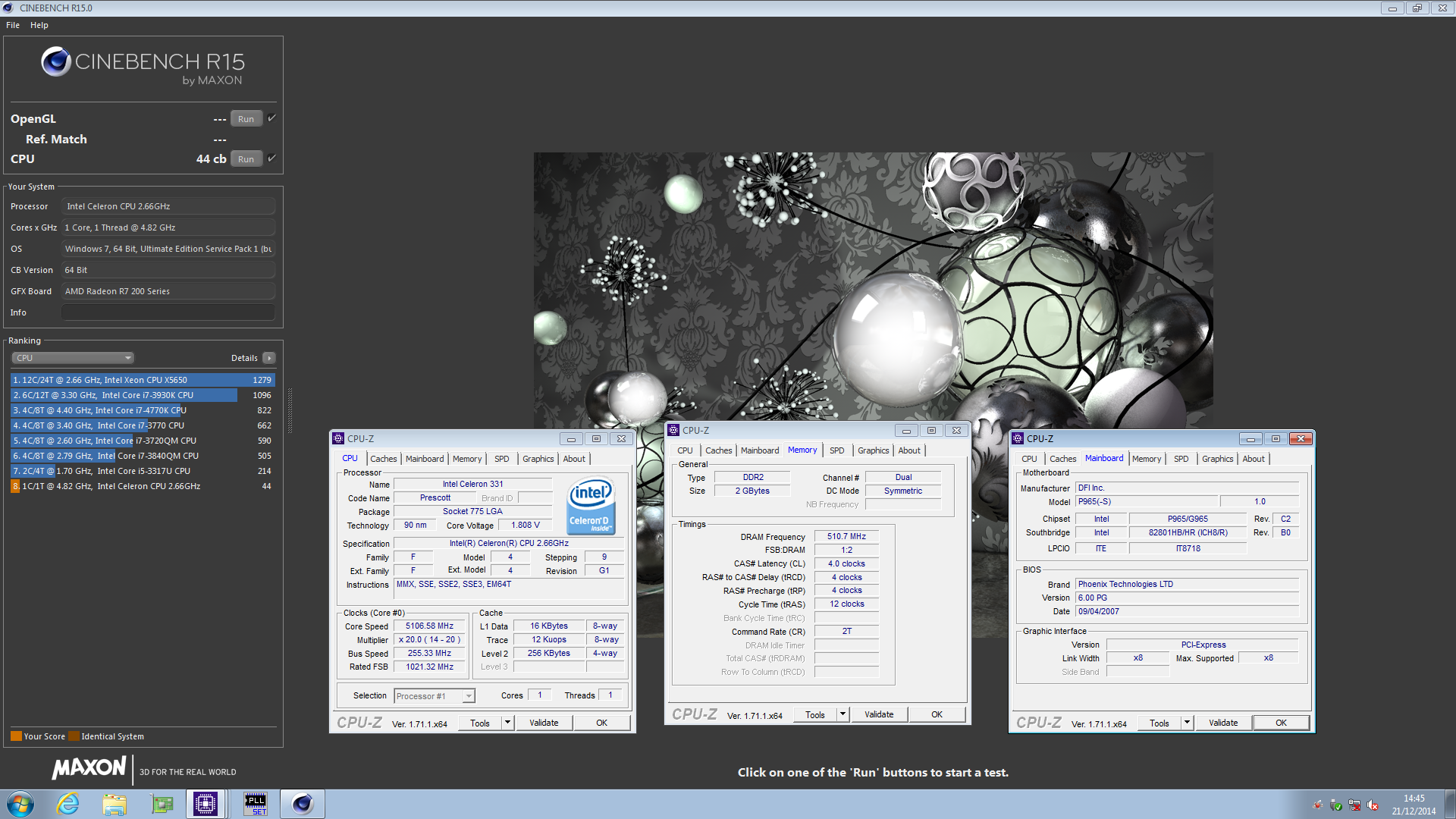The width and height of the screenshot is (1456, 819).
Task: Minimize the left CPU-Z window
Action: pos(571,438)
